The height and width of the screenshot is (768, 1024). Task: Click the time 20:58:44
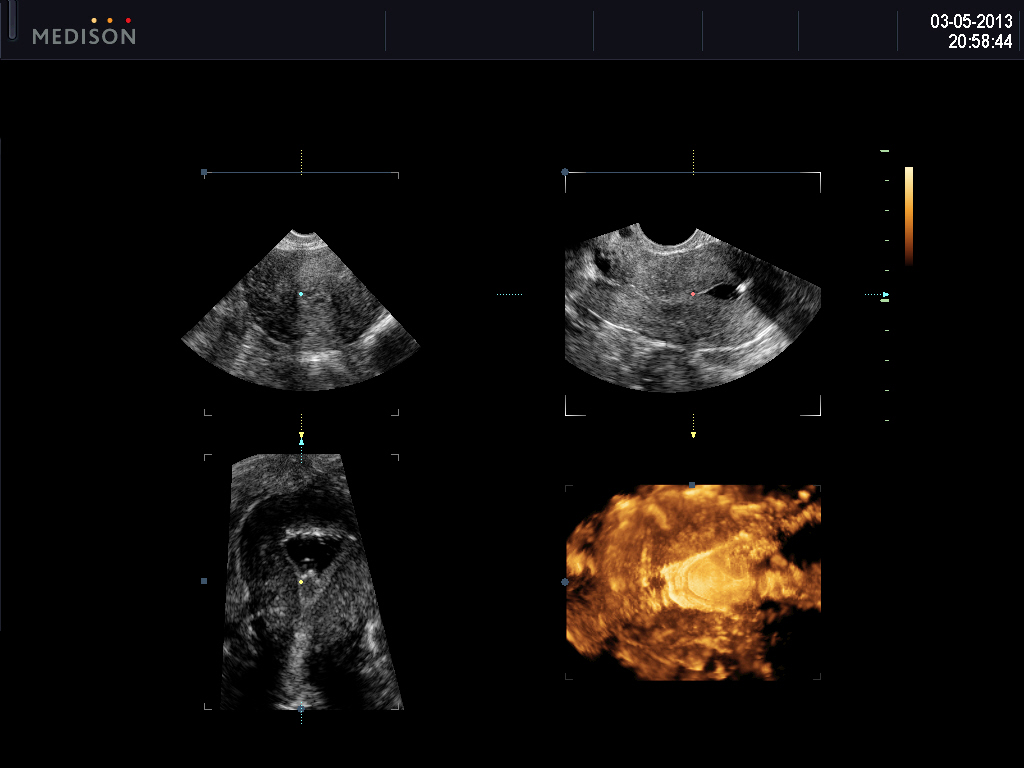click(980, 42)
